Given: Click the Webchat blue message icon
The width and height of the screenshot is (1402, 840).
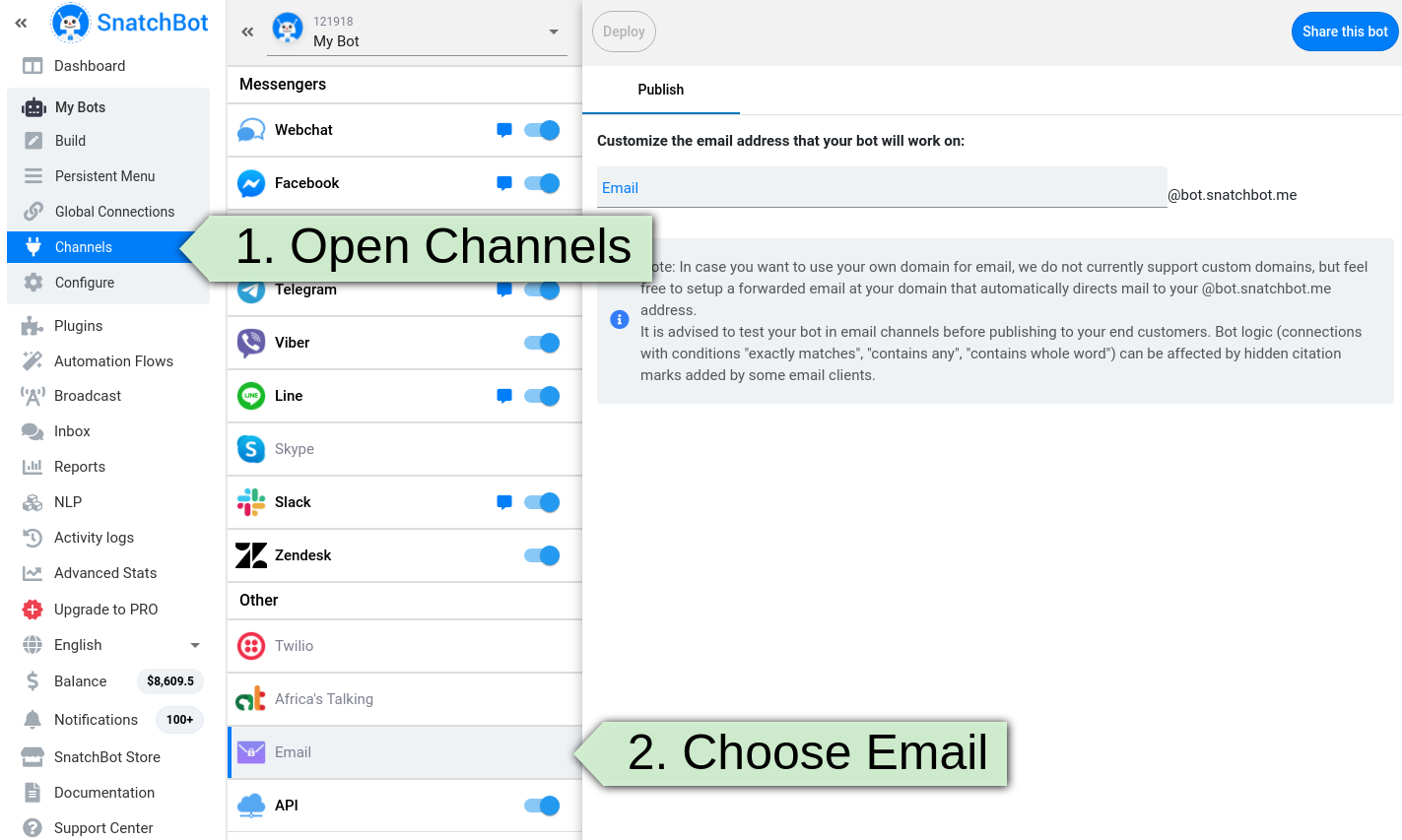Looking at the screenshot, I should [504, 130].
